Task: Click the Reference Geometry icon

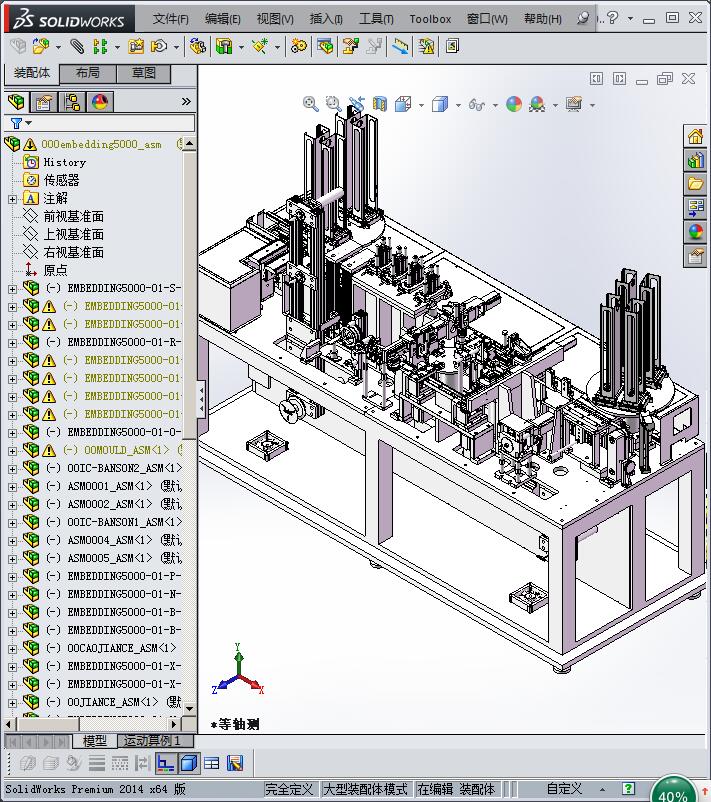Action: pyautogui.click(x=260, y=47)
